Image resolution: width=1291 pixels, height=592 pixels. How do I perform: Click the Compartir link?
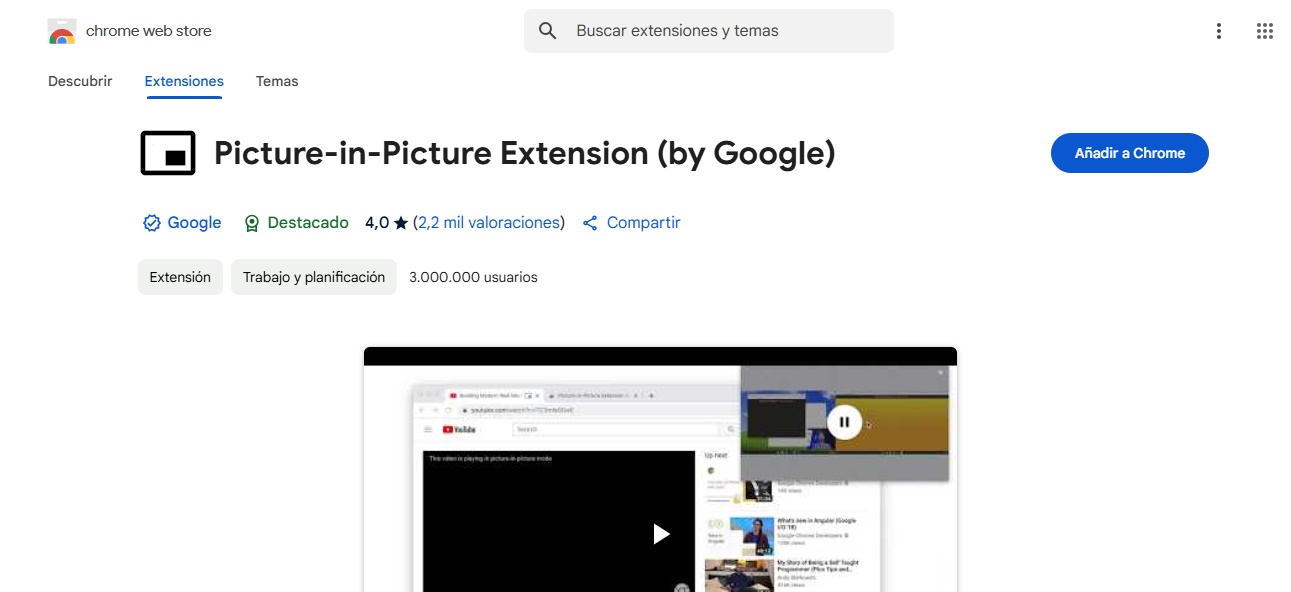click(x=643, y=223)
